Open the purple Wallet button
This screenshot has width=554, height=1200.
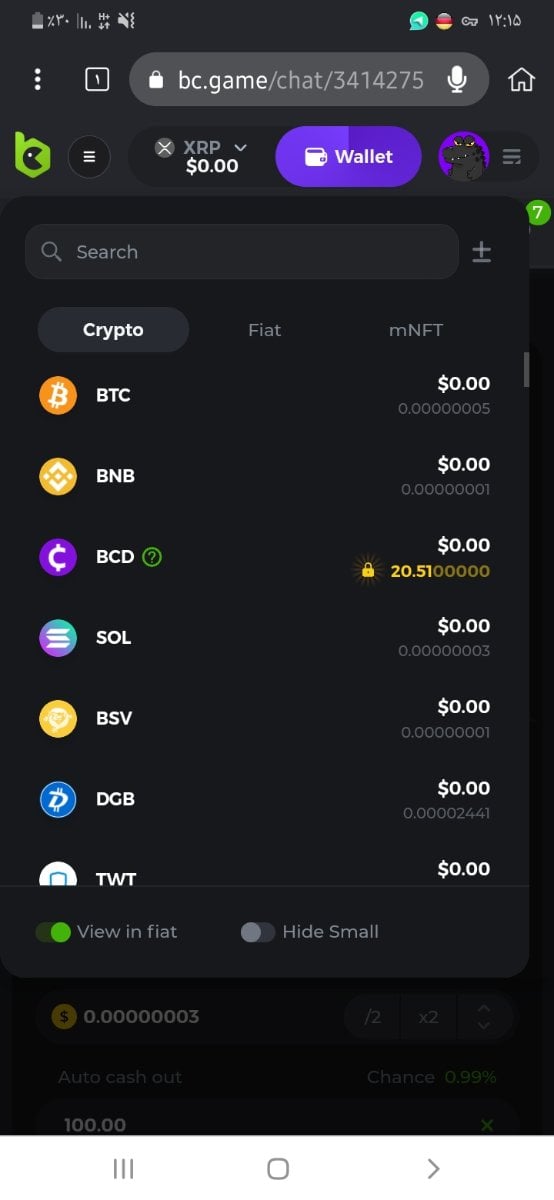coord(348,157)
